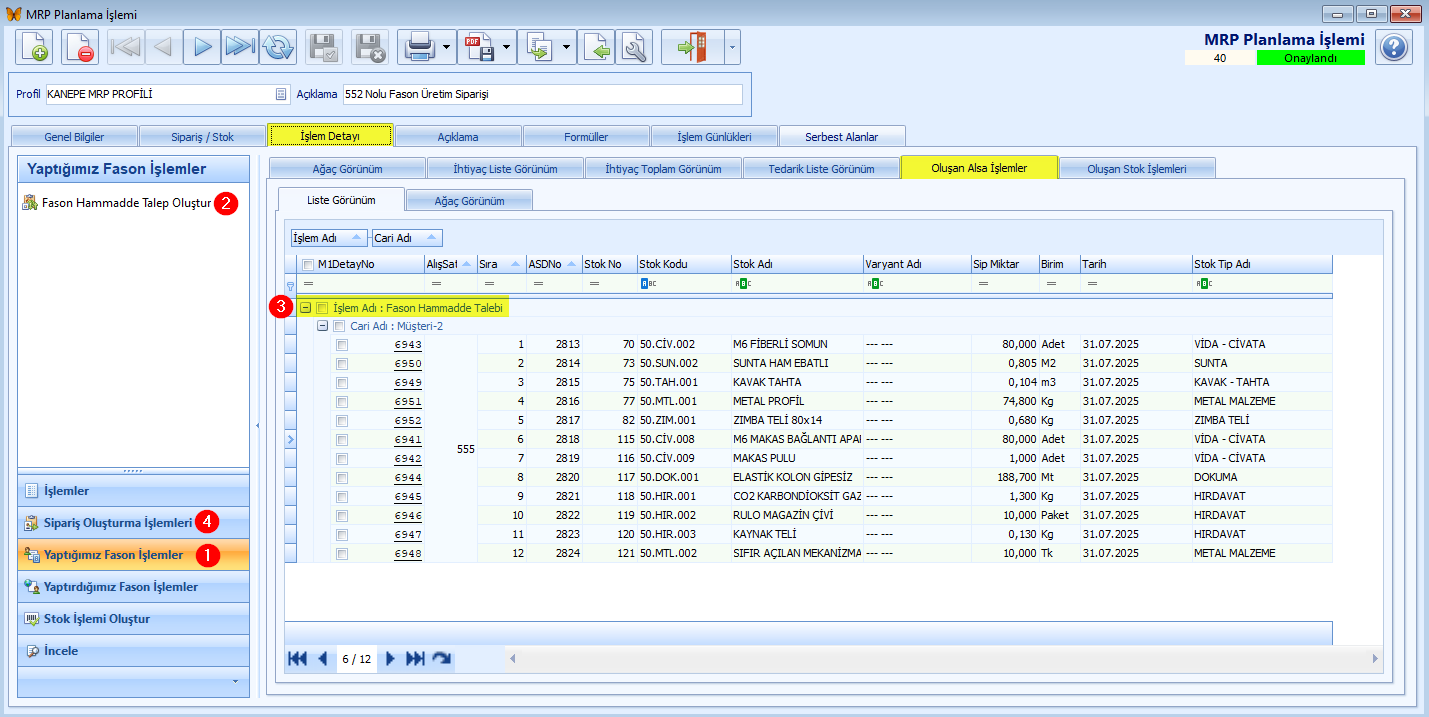Jump to the last record in the toolbar
1429x717 pixels.
pyautogui.click(x=240, y=47)
